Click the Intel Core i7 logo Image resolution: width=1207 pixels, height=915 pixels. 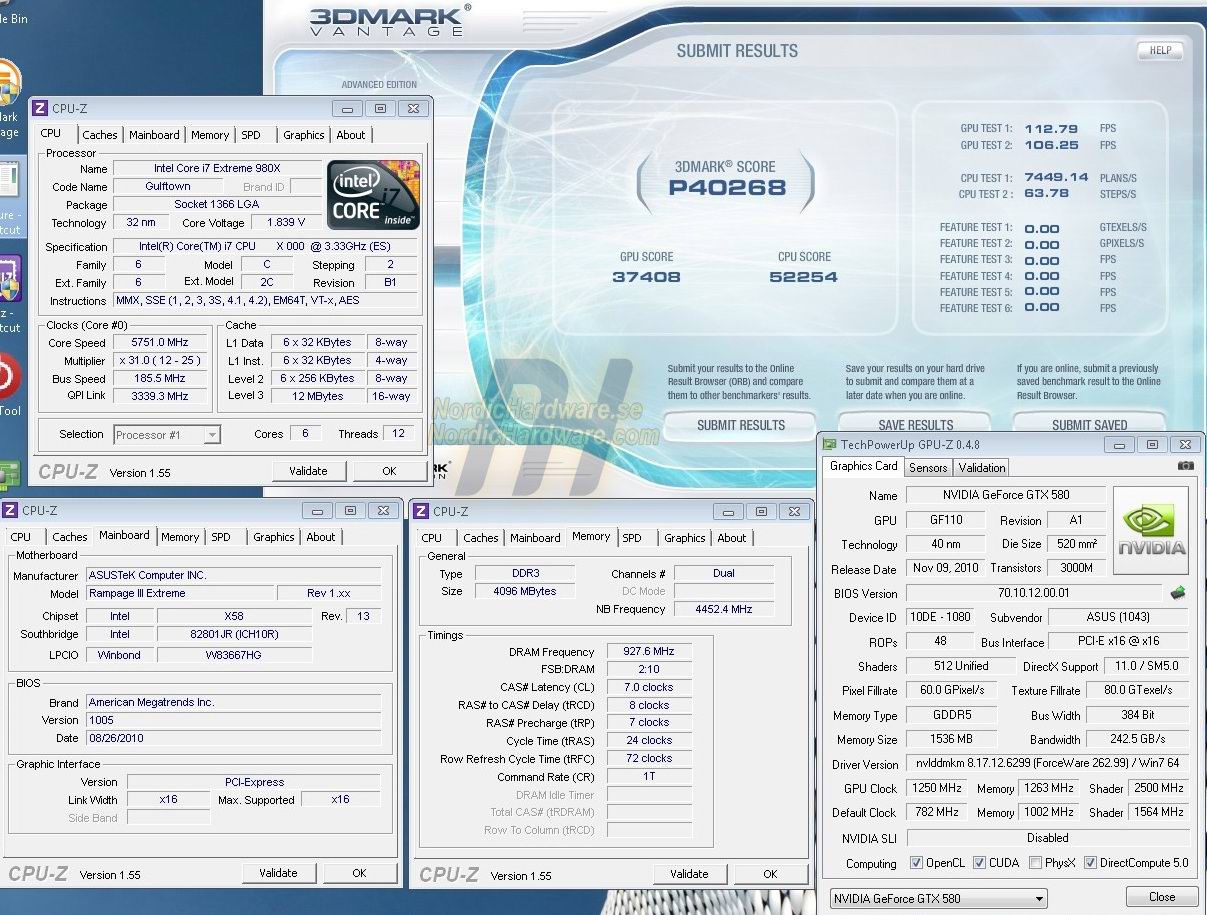[x=374, y=195]
